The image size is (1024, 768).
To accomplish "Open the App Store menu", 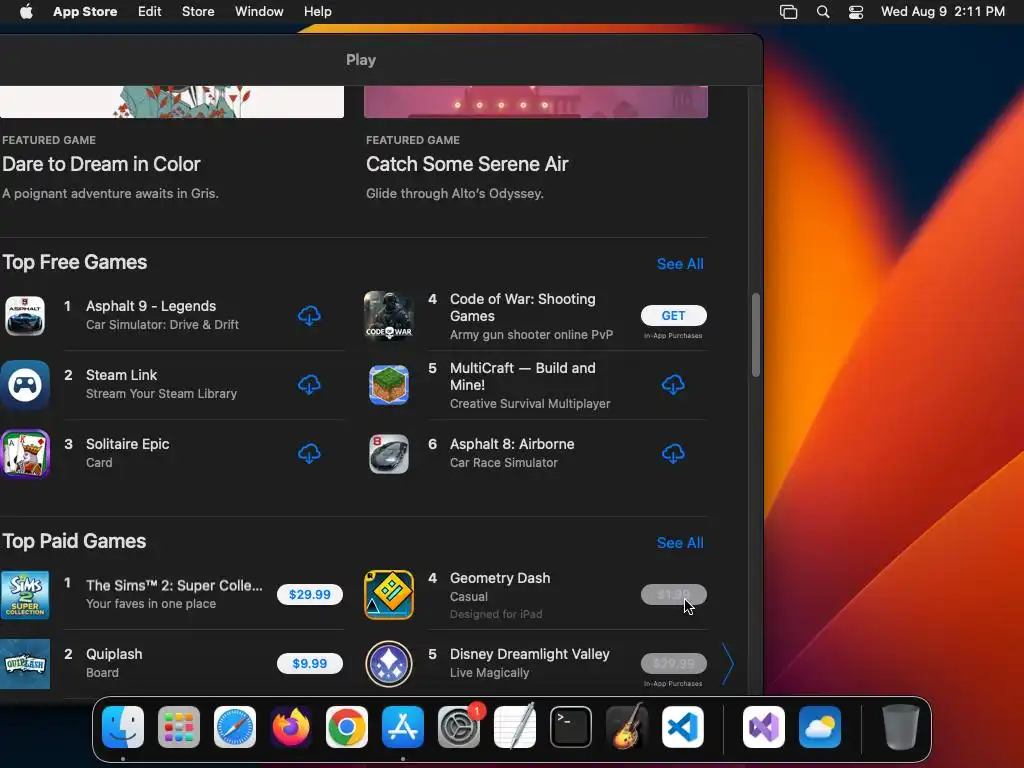I will [x=85, y=12].
